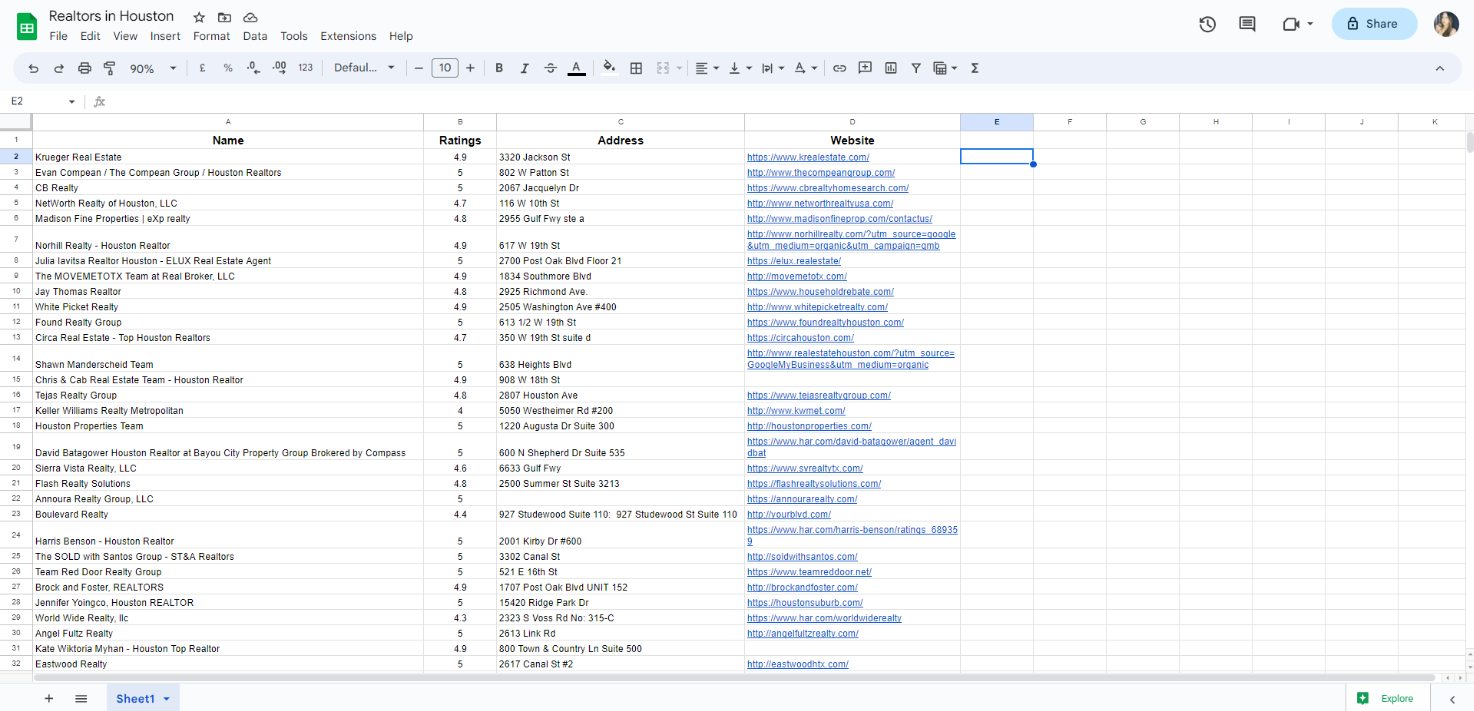Toggle italic formatting
Image resolution: width=1474 pixels, height=711 pixels.
coord(525,68)
